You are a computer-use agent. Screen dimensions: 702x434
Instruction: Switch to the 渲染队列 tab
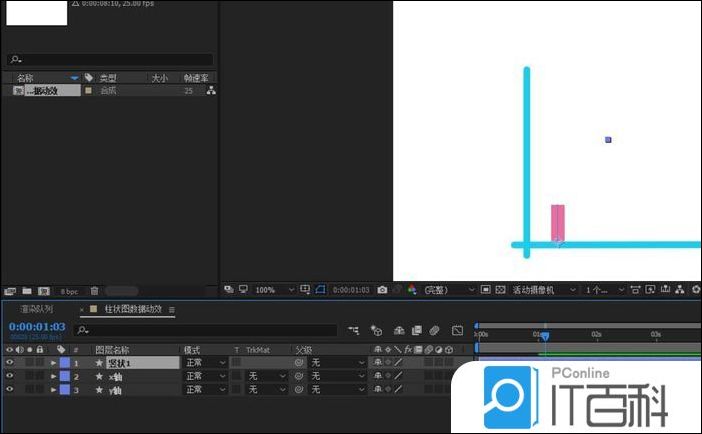[x=37, y=309]
